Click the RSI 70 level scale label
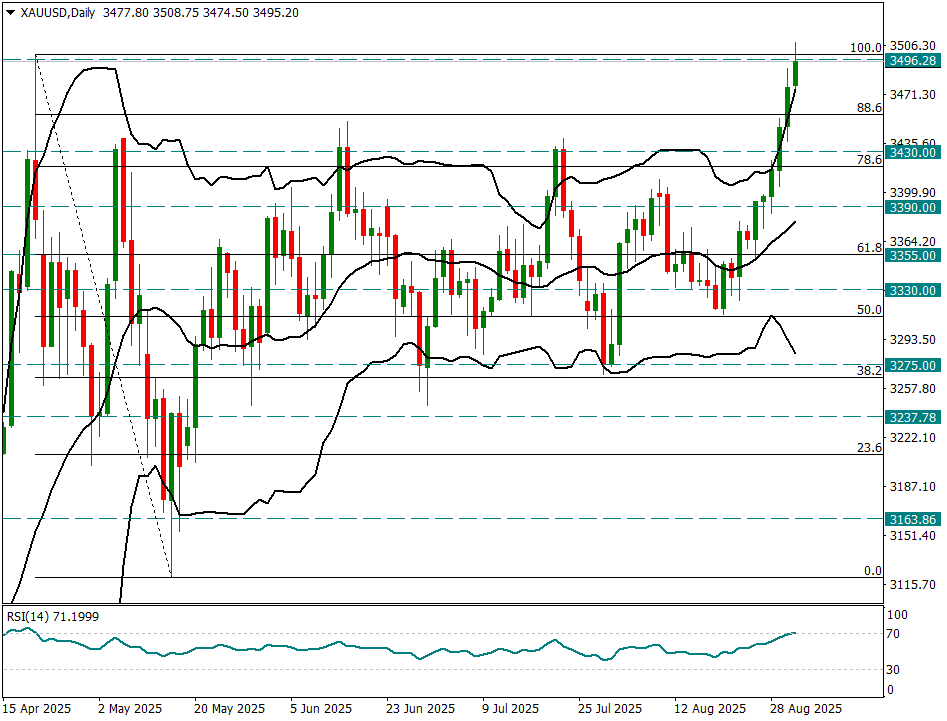 [x=893, y=634]
